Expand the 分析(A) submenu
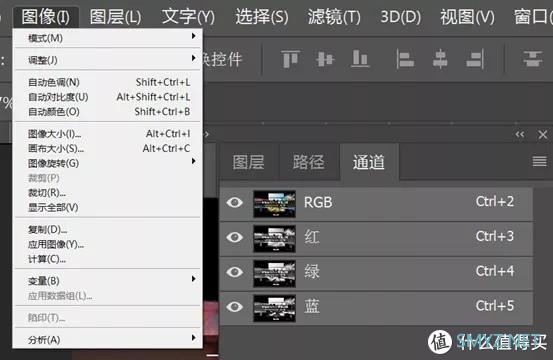553x360 pixels. point(108,340)
